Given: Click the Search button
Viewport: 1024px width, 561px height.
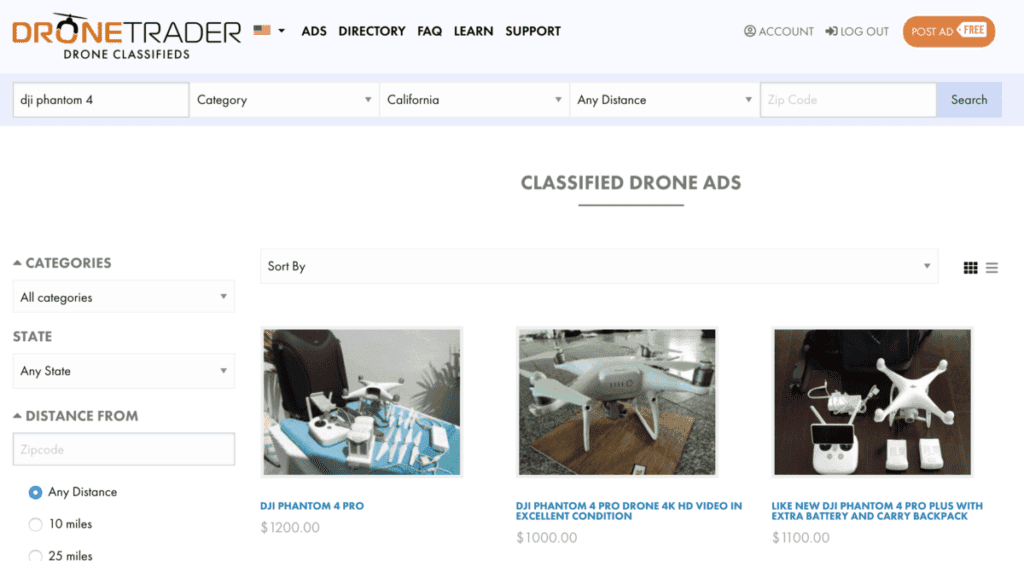Looking at the screenshot, I should click(969, 100).
